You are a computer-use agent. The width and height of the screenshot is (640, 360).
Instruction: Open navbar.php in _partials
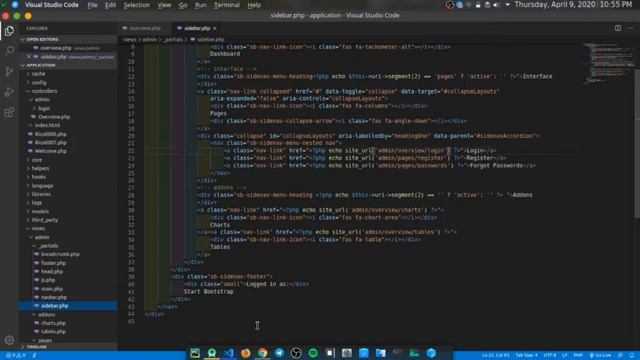[53, 297]
